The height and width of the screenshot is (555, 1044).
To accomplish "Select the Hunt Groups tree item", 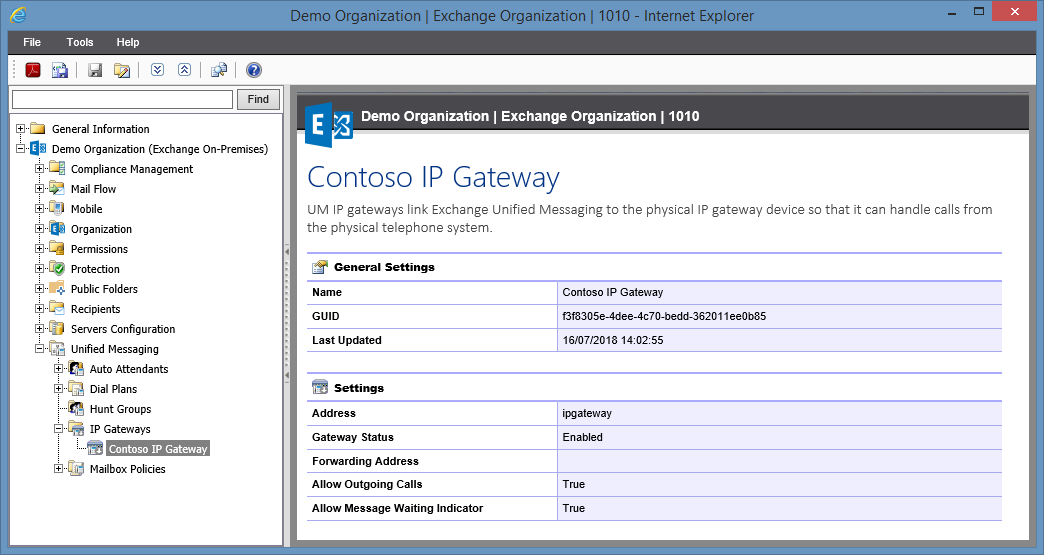I will tap(121, 409).
